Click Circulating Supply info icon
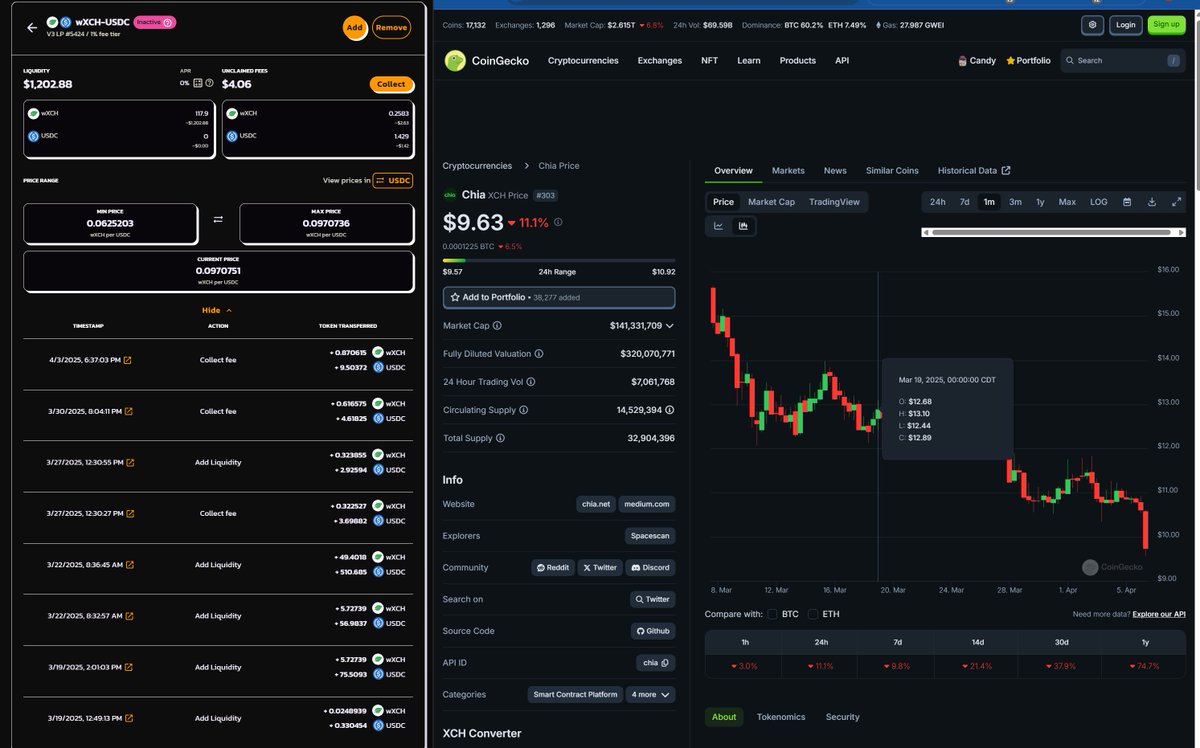1200x748 pixels. click(523, 409)
